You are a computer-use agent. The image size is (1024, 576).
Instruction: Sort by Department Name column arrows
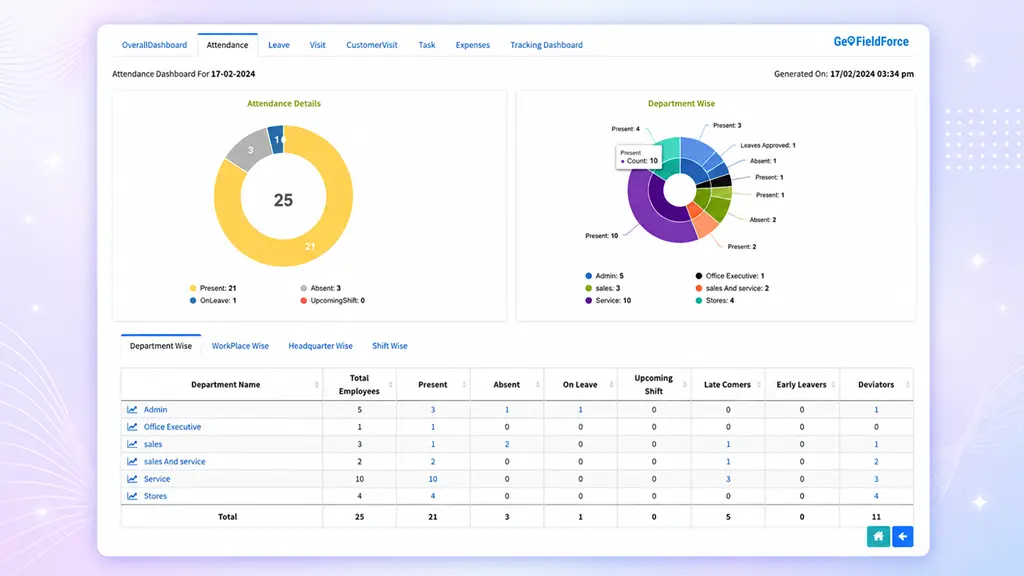click(x=317, y=385)
